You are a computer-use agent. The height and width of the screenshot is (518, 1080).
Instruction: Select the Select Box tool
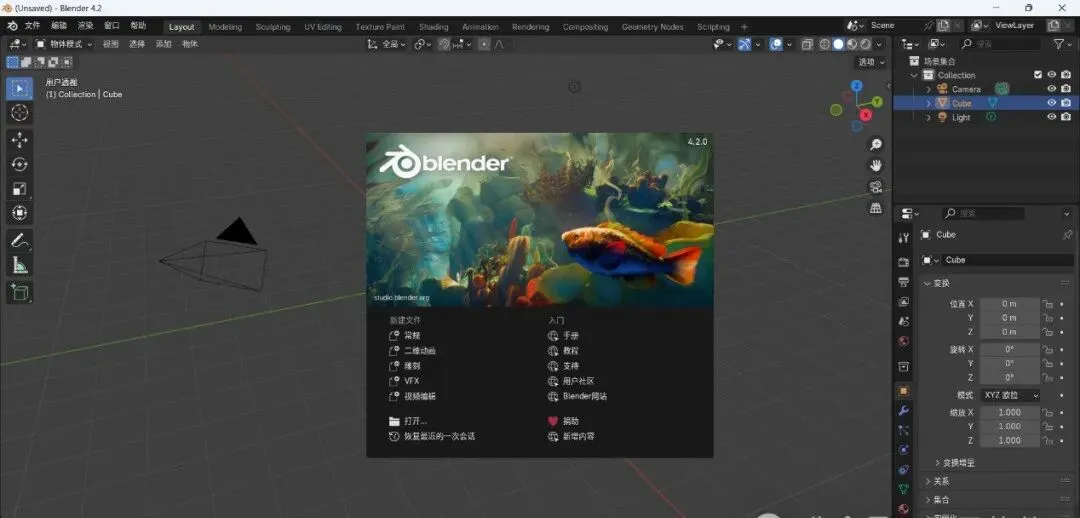click(19, 89)
